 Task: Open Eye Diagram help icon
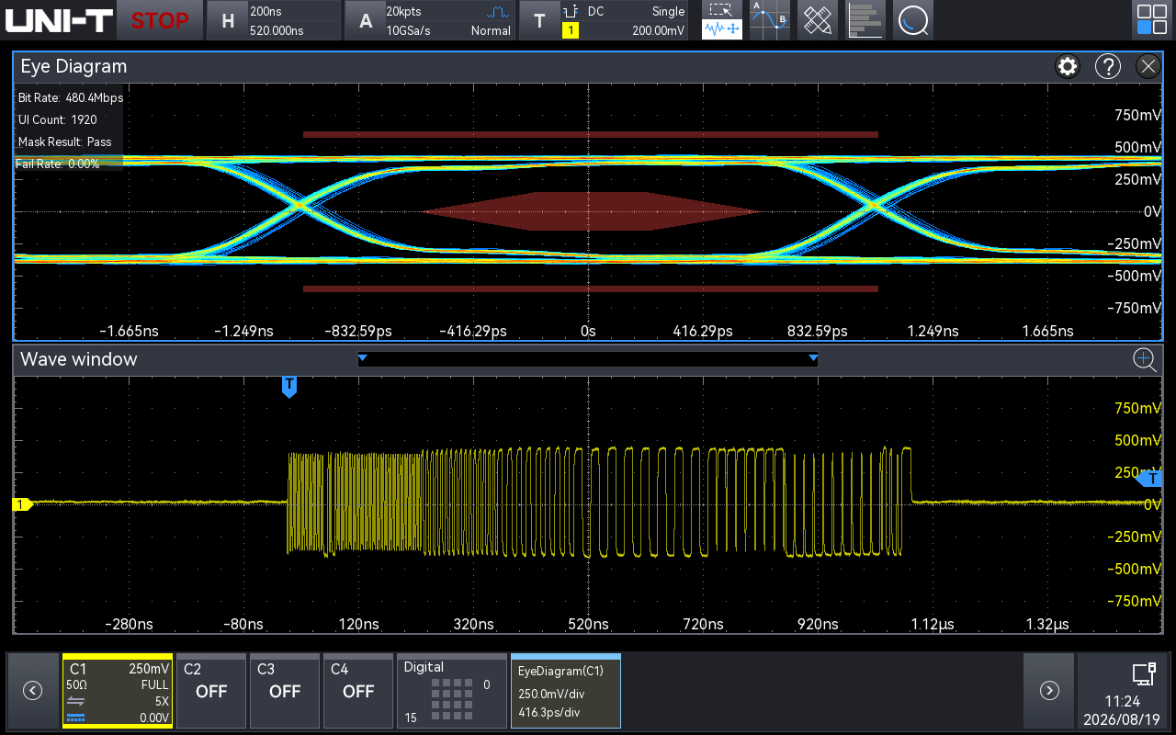1108,67
